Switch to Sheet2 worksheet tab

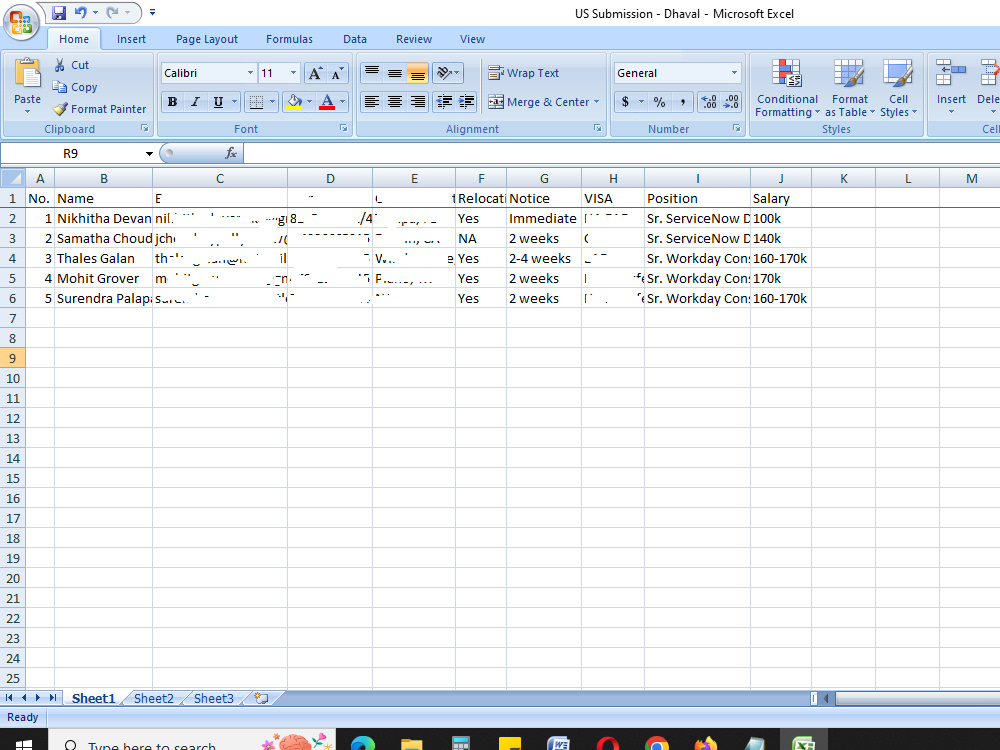154,698
